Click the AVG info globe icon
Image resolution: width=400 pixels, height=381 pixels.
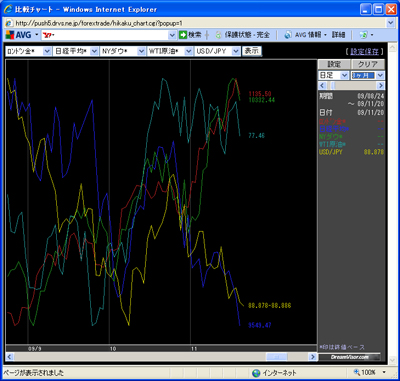pyautogui.click(x=288, y=35)
